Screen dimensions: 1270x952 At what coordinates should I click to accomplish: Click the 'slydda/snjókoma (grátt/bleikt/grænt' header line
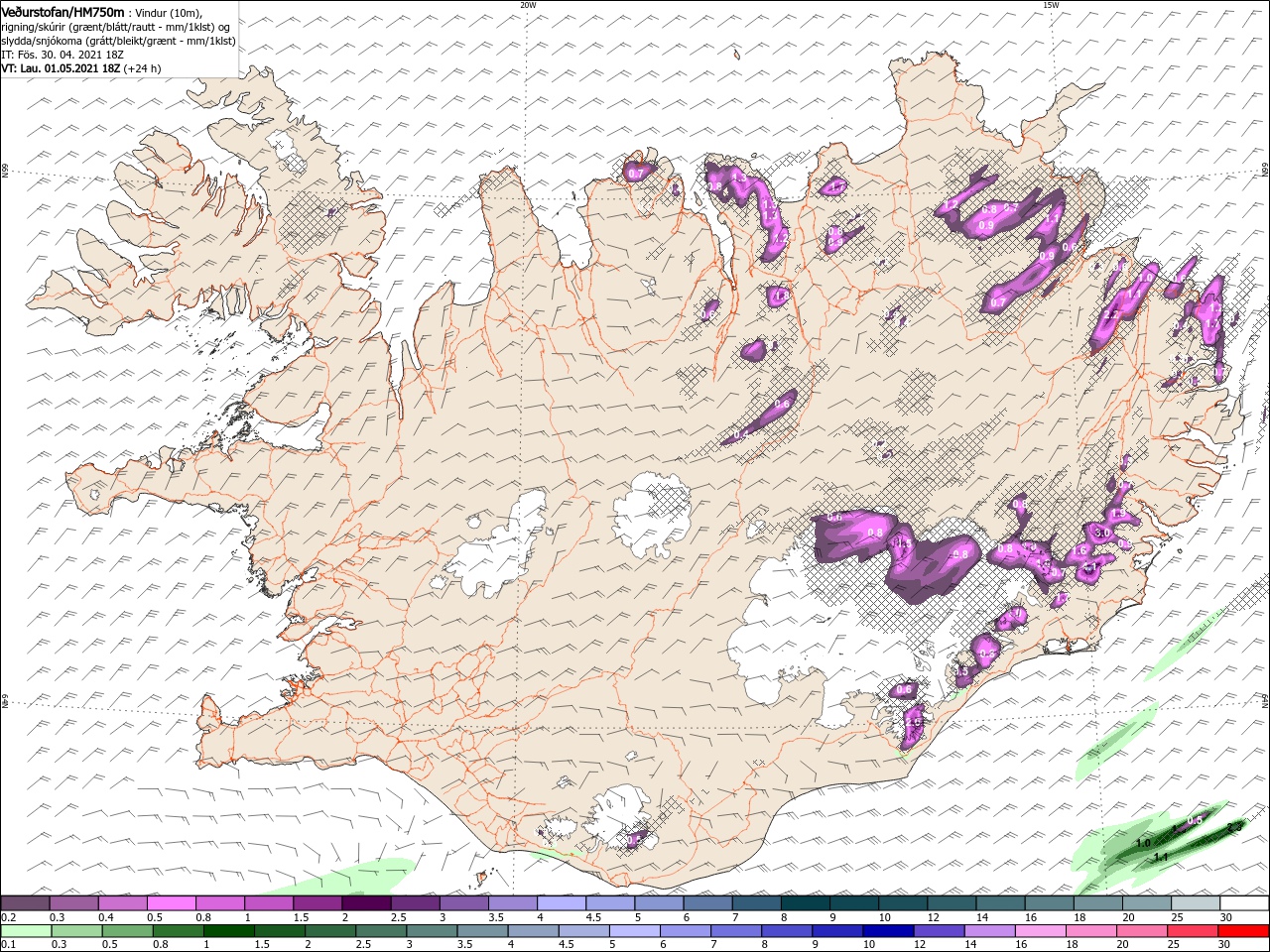pyautogui.click(x=119, y=41)
